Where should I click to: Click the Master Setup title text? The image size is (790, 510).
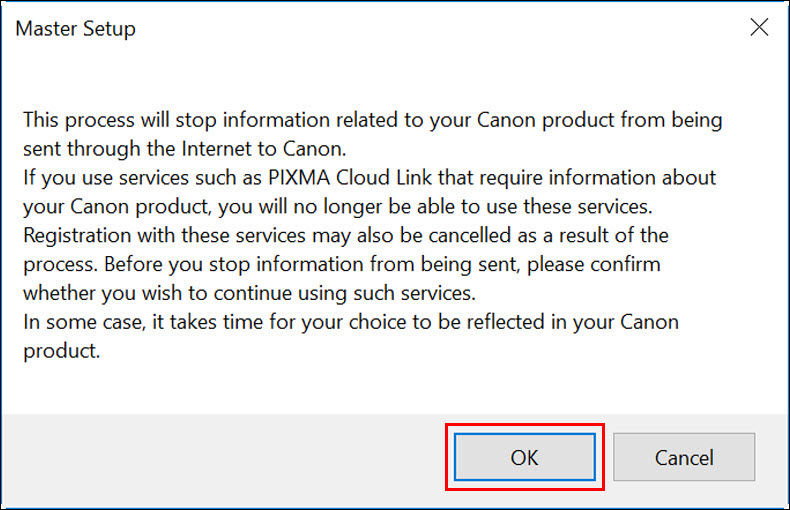tap(76, 29)
